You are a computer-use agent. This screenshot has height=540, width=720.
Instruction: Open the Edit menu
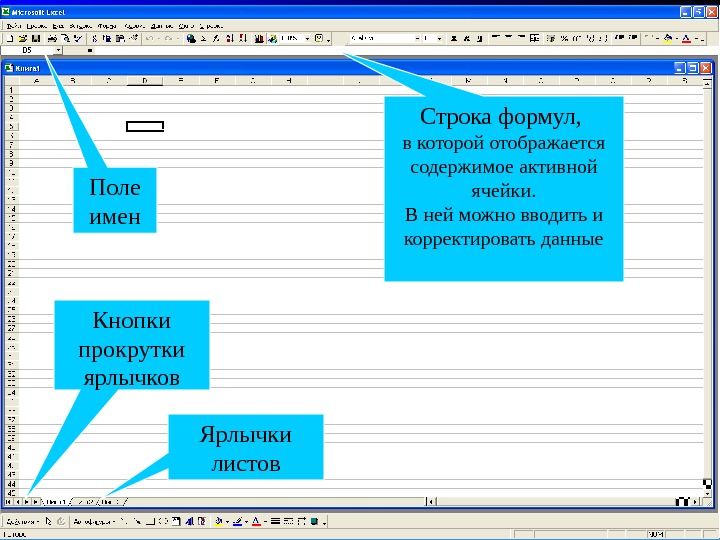pos(37,26)
